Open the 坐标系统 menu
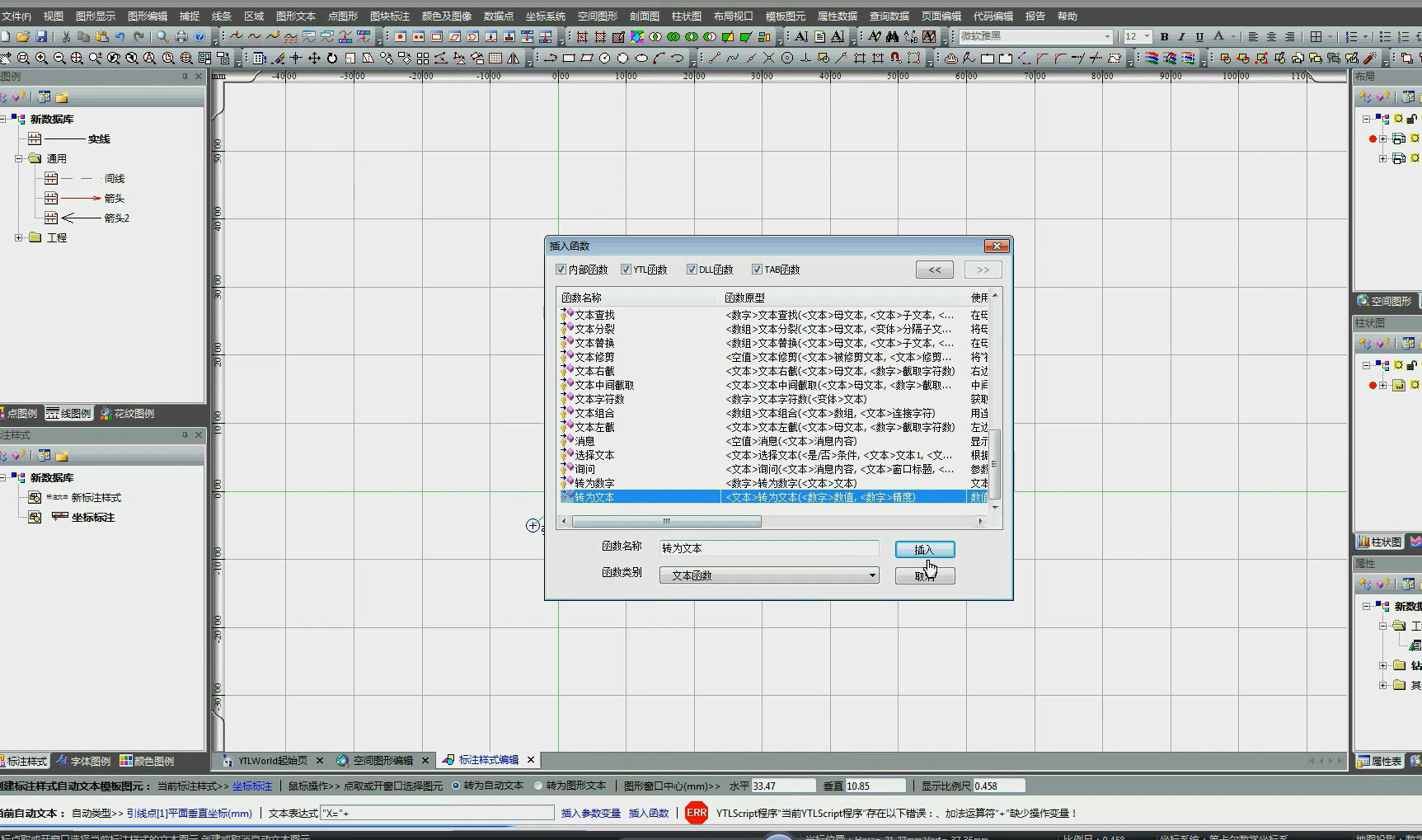Screen dimensions: 1422x840 [546, 16]
